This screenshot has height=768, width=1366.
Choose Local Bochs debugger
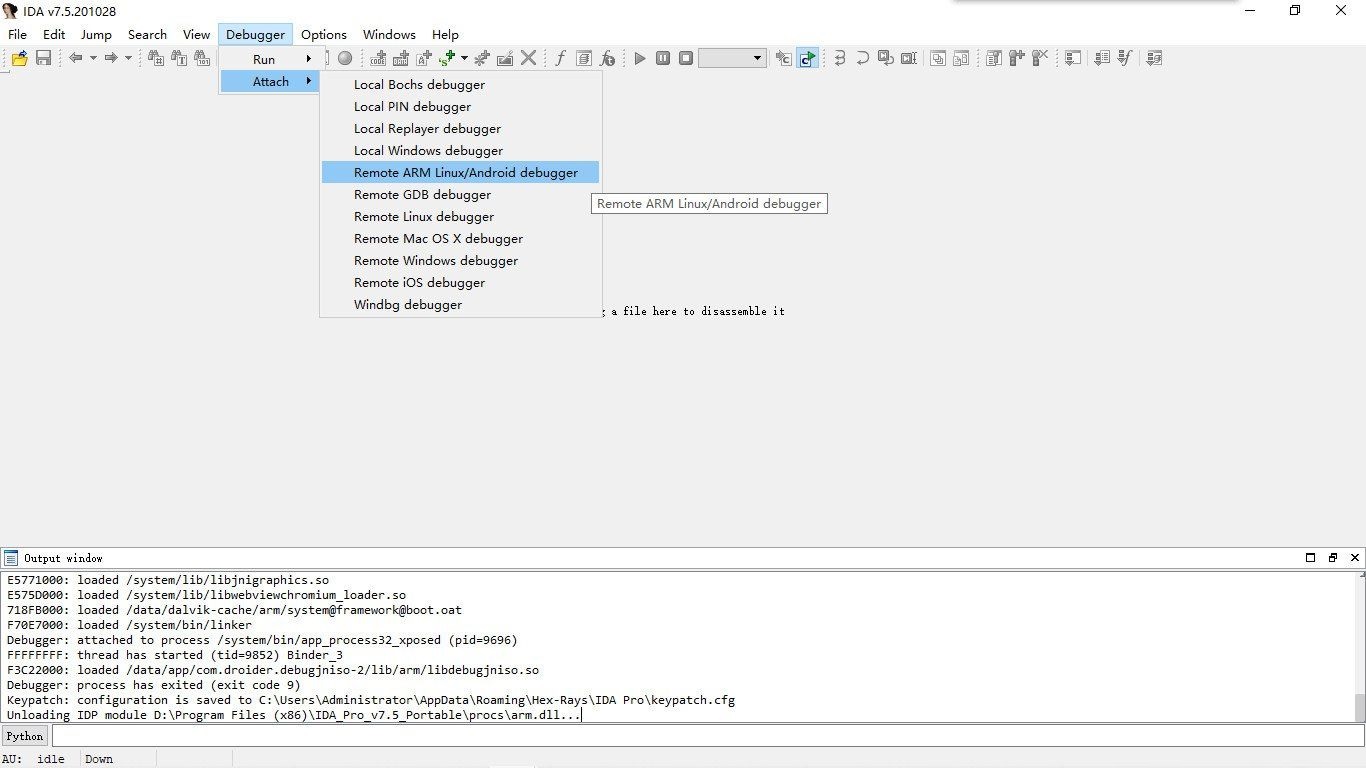pyautogui.click(x=460, y=84)
